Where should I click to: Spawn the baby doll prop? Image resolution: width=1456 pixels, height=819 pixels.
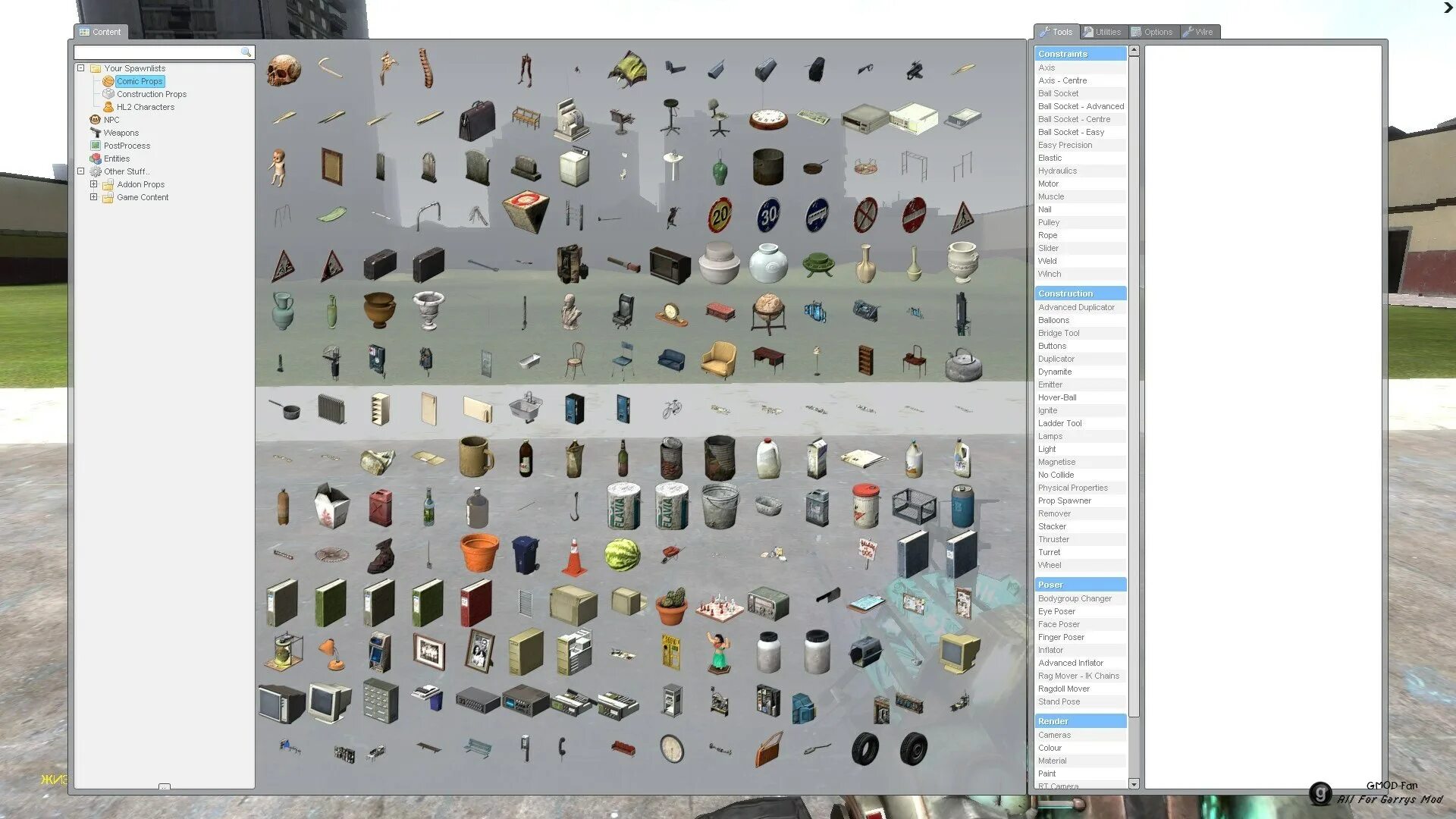(278, 167)
